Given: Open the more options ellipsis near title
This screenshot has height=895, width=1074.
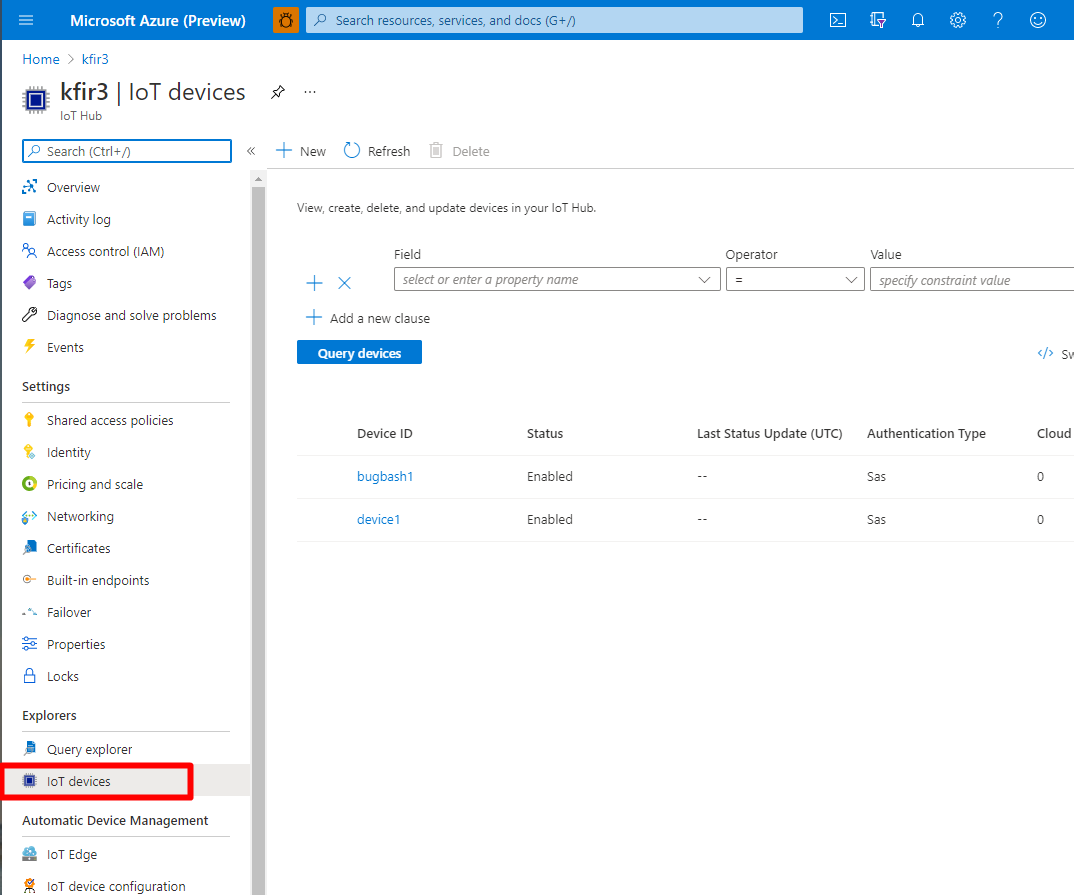Looking at the screenshot, I should pos(310,92).
